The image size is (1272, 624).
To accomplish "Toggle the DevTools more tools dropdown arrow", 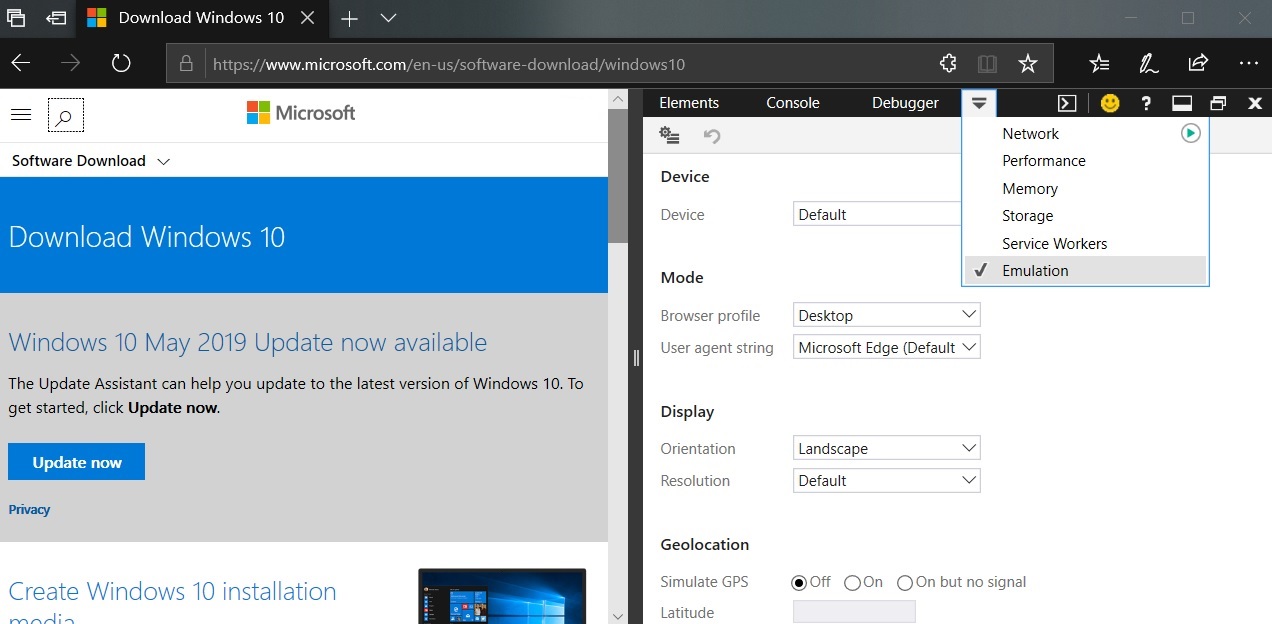I will pos(979,103).
